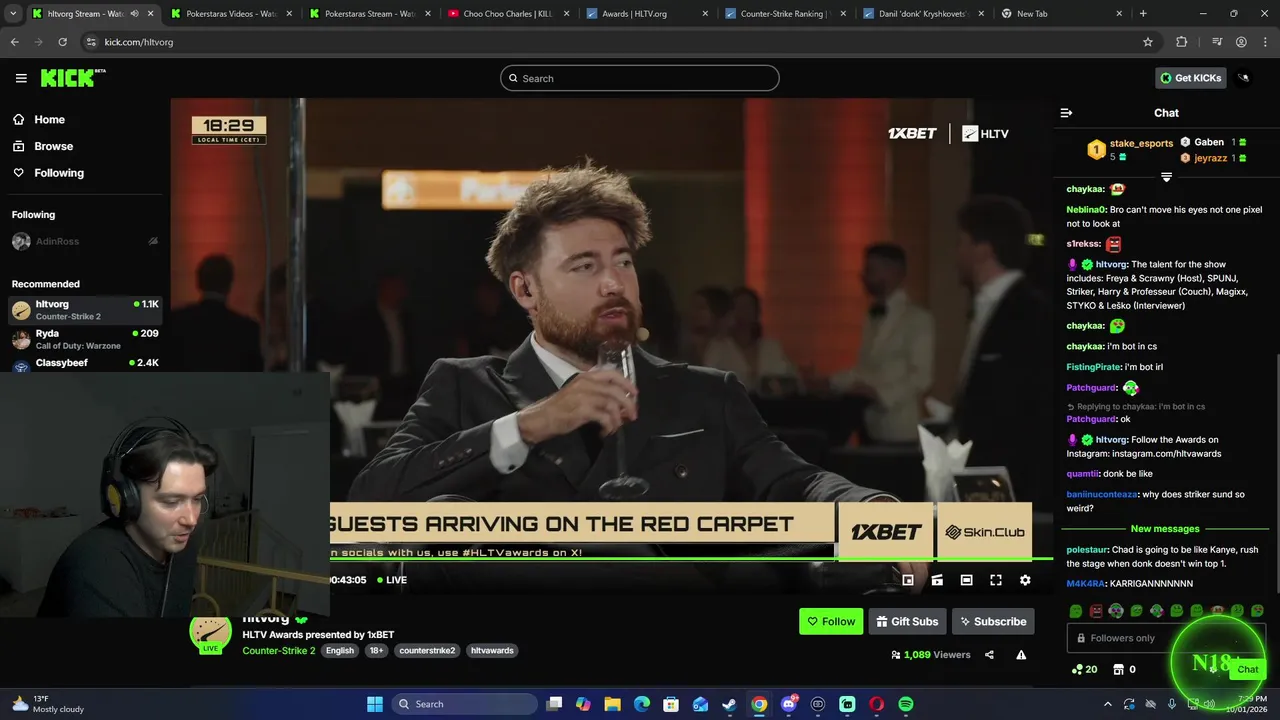Go back in browser history
The width and height of the screenshot is (1280, 720).
tap(14, 42)
